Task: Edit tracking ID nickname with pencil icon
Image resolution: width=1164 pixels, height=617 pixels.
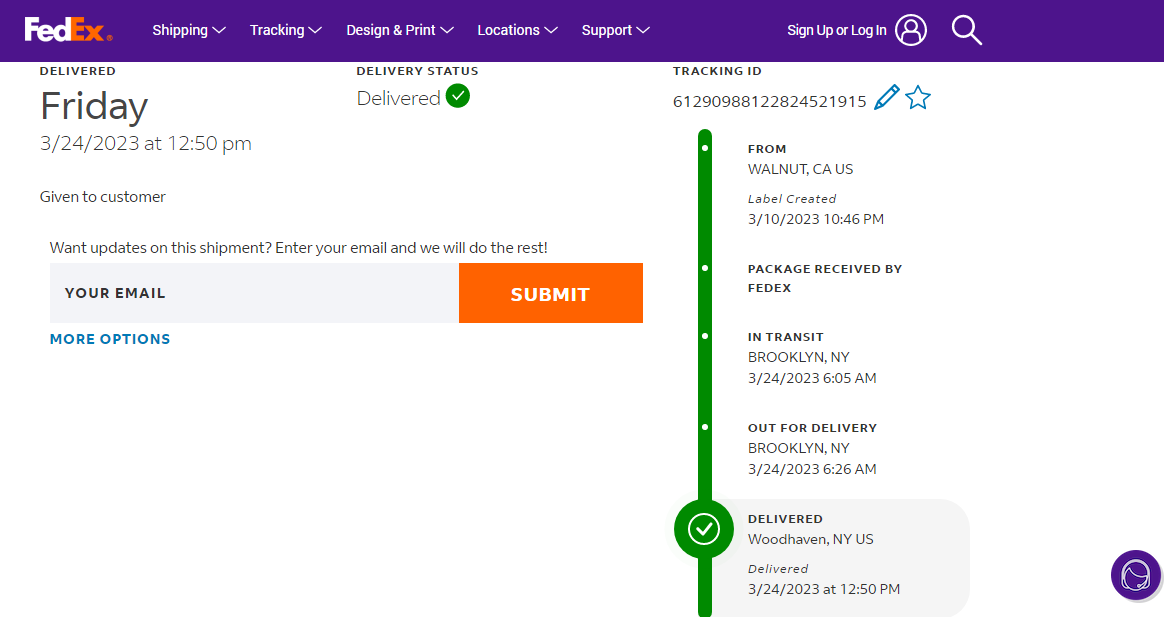Action: [x=886, y=98]
